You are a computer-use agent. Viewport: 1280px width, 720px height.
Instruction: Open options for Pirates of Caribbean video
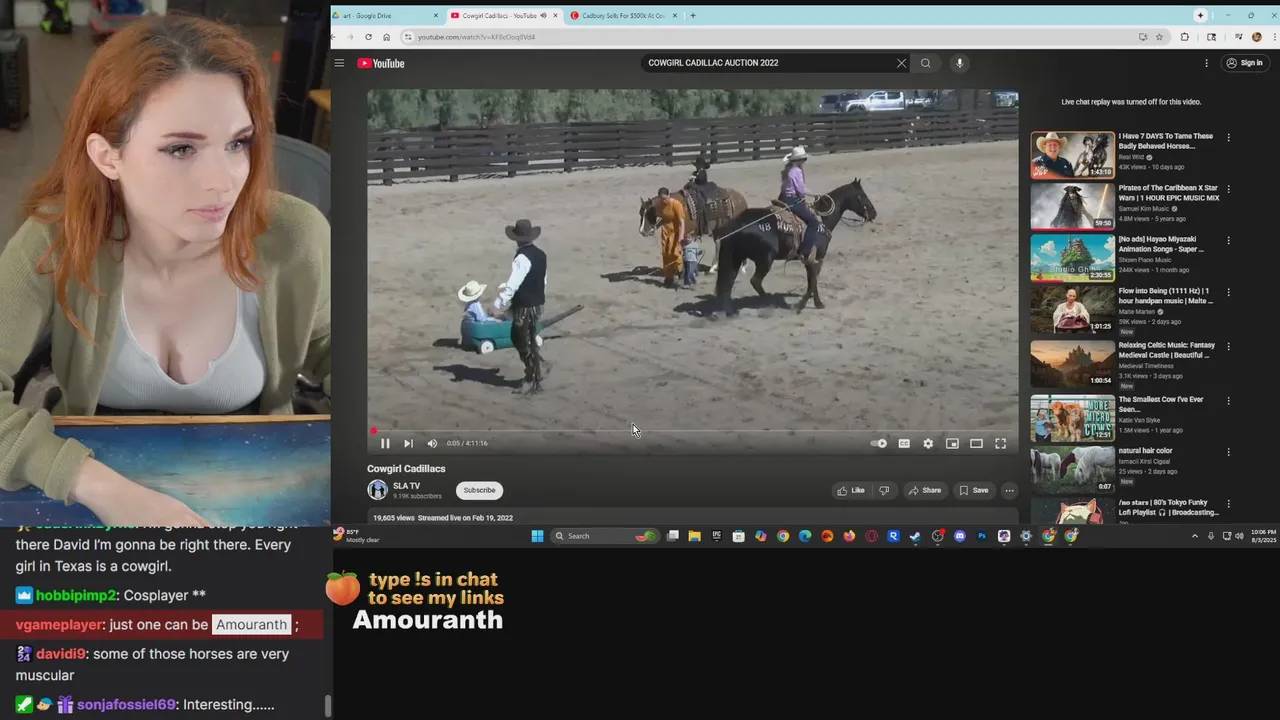(x=1228, y=189)
